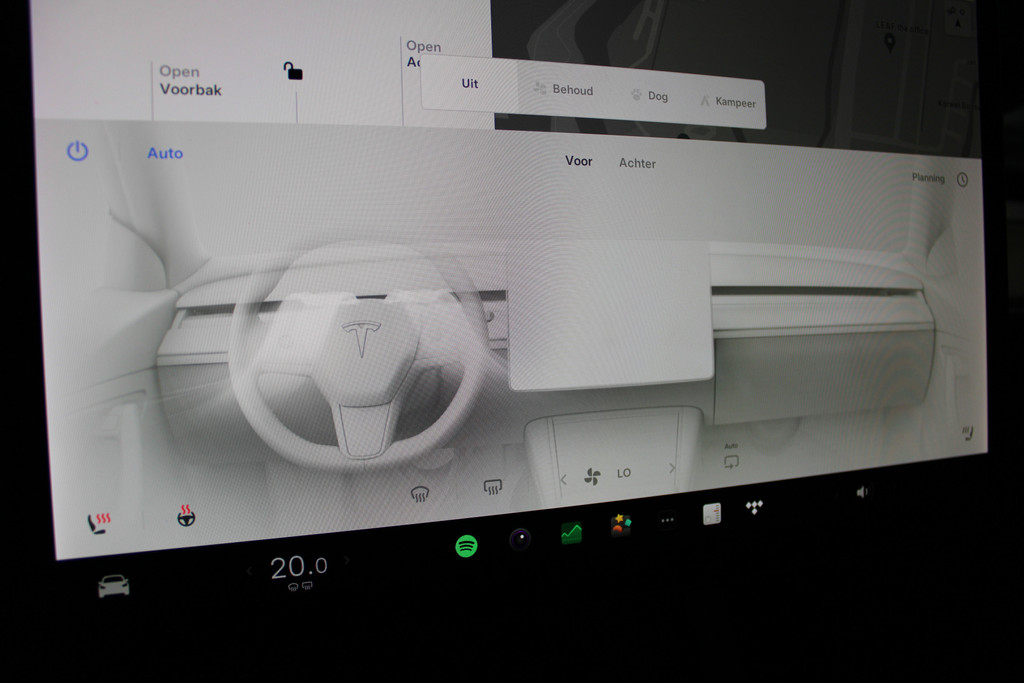Open Spotify
This screenshot has width=1024, height=683.
click(x=466, y=545)
